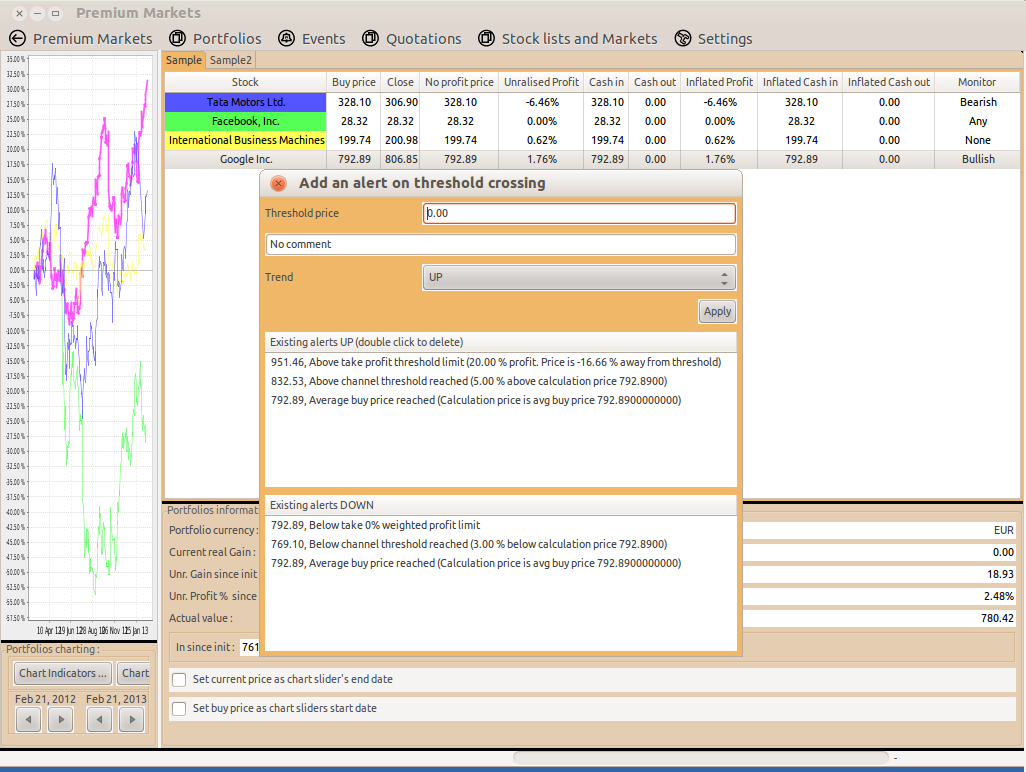Image resolution: width=1026 pixels, height=772 pixels.
Task: Click the Existing alerts UP list header
Action: coord(501,342)
